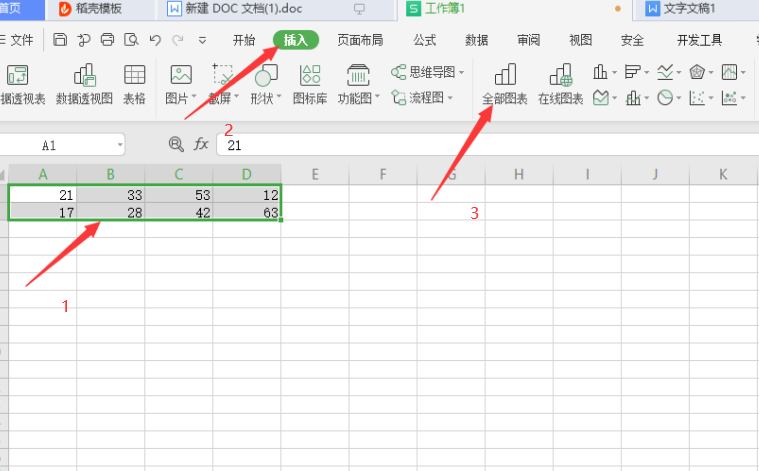Screen dimensions: 759x471
Task: Expand quick access toolbar customize arrow
Action: coord(202,40)
